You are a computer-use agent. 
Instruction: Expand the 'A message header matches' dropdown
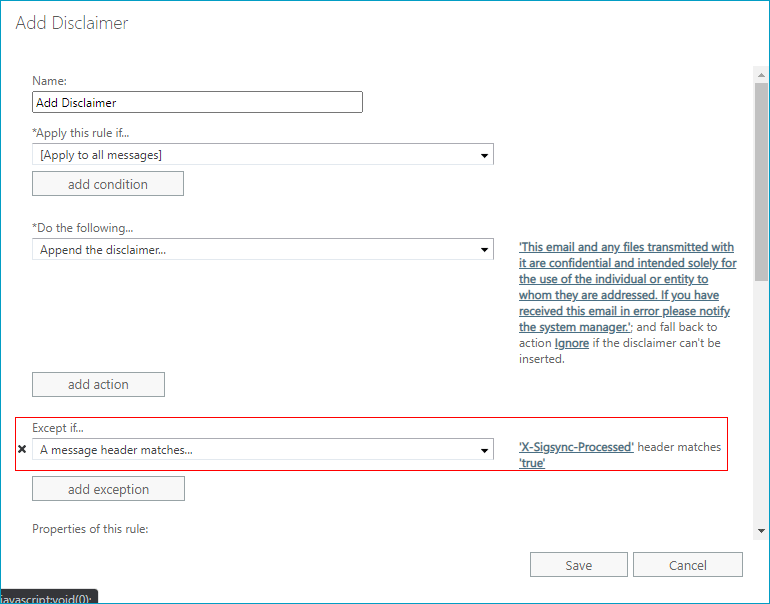point(262,450)
